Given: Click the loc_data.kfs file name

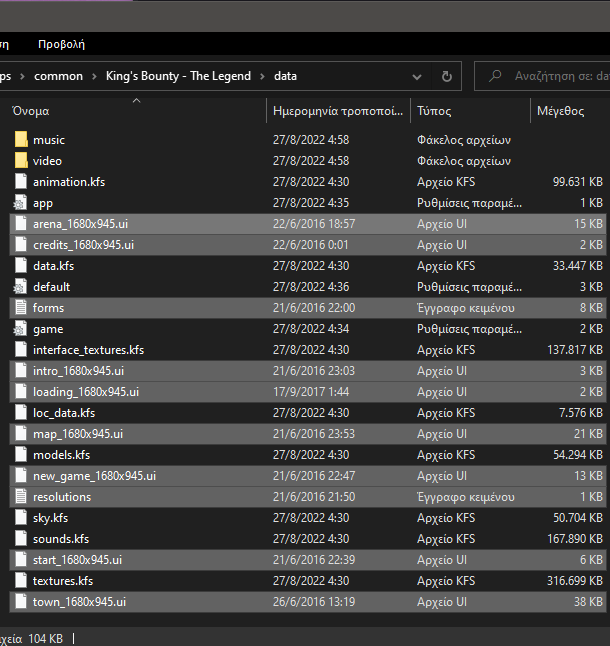Looking at the screenshot, I should (x=64, y=413).
